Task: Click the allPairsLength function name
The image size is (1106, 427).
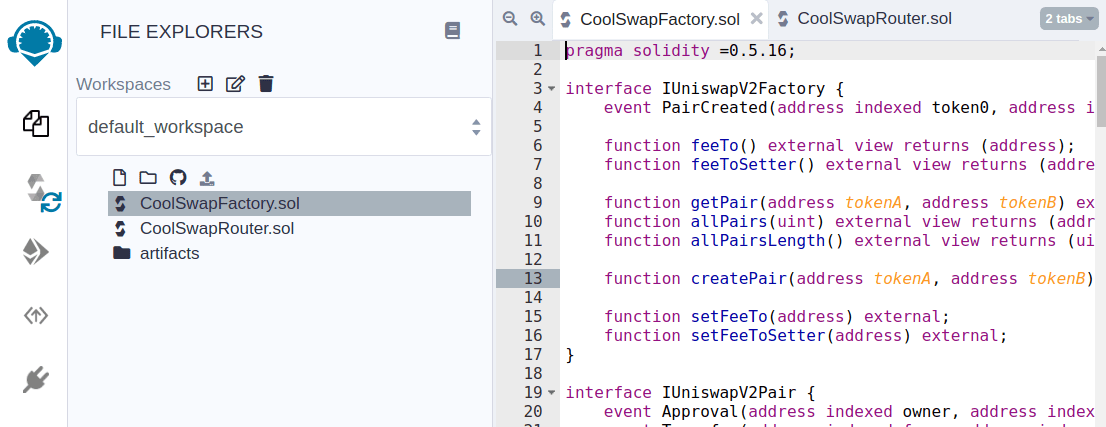Action: tap(758, 241)
